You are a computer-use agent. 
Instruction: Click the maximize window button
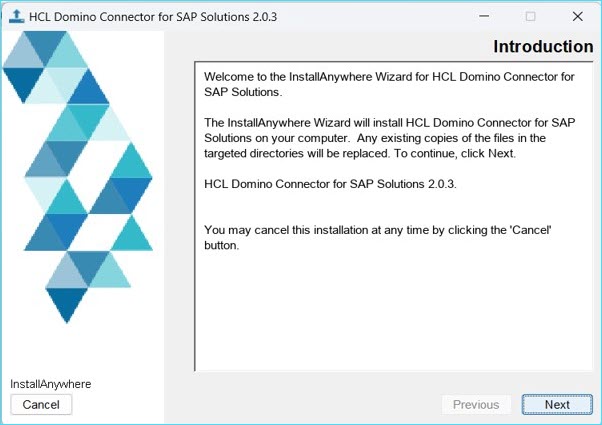(530, 16)
